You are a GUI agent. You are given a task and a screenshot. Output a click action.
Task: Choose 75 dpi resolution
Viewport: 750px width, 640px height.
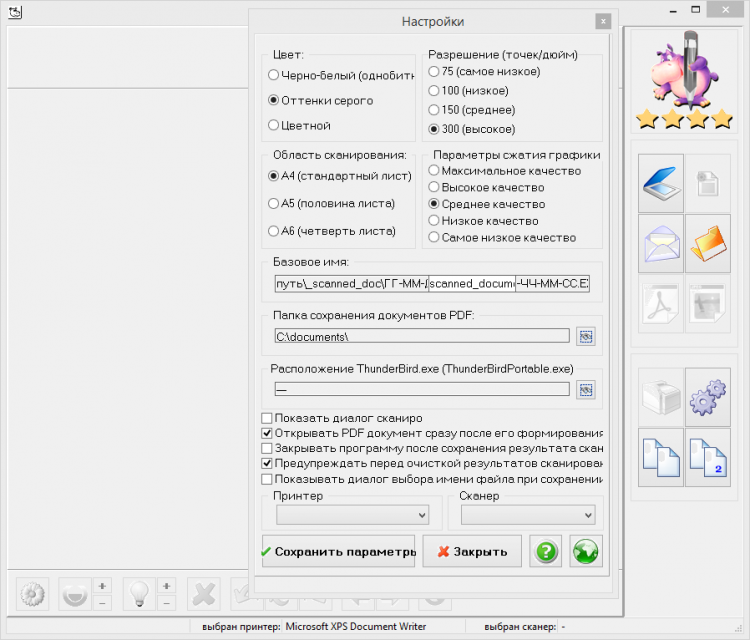tap(484, 71)
